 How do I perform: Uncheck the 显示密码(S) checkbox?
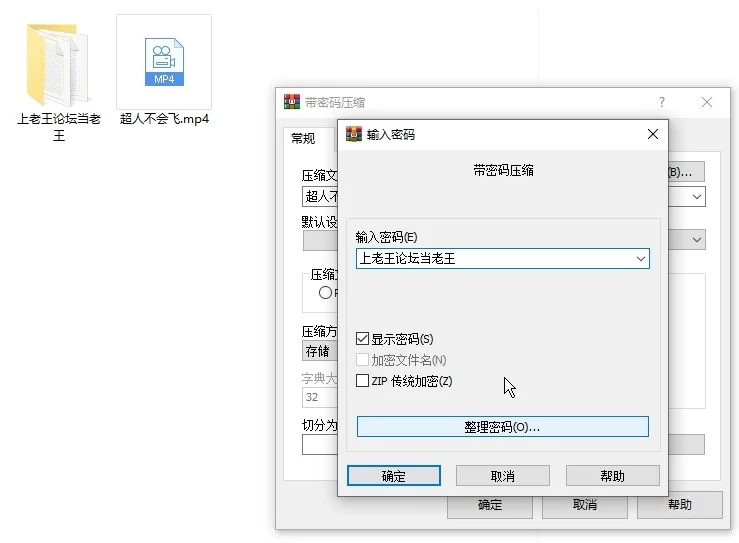point(362,338)
